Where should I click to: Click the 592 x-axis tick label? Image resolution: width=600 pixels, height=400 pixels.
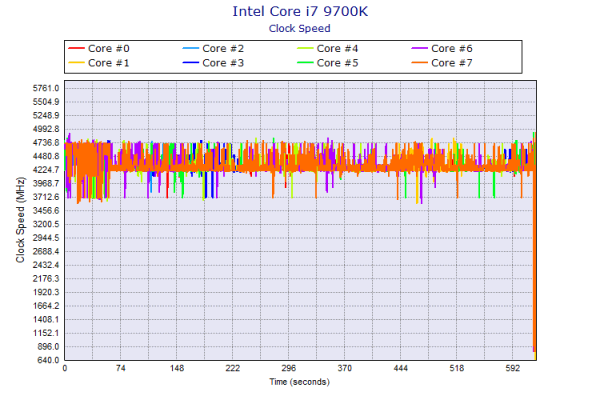(x=512, y=368)
